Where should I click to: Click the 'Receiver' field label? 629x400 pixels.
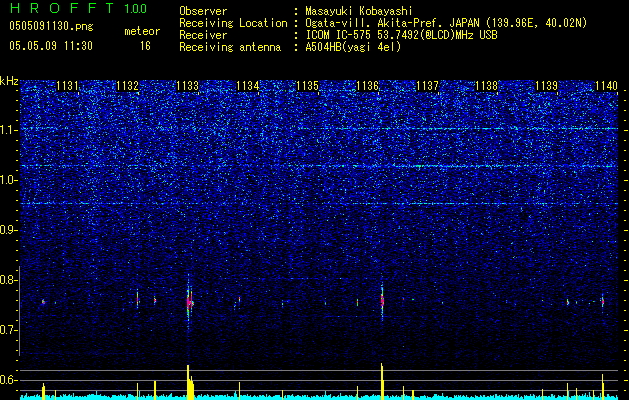coord(203,35)
